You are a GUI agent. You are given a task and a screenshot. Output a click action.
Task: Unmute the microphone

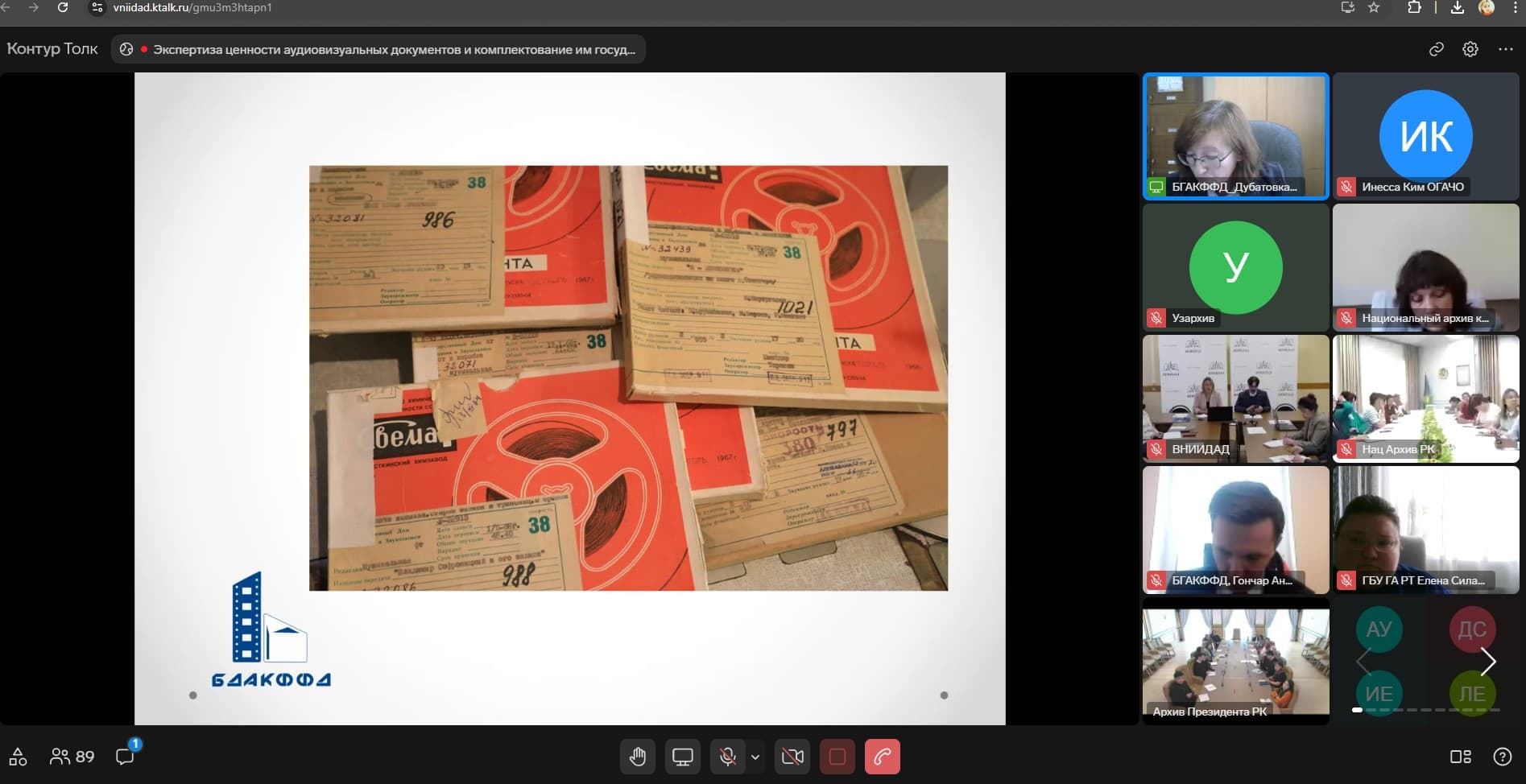[x=727, y=757]
